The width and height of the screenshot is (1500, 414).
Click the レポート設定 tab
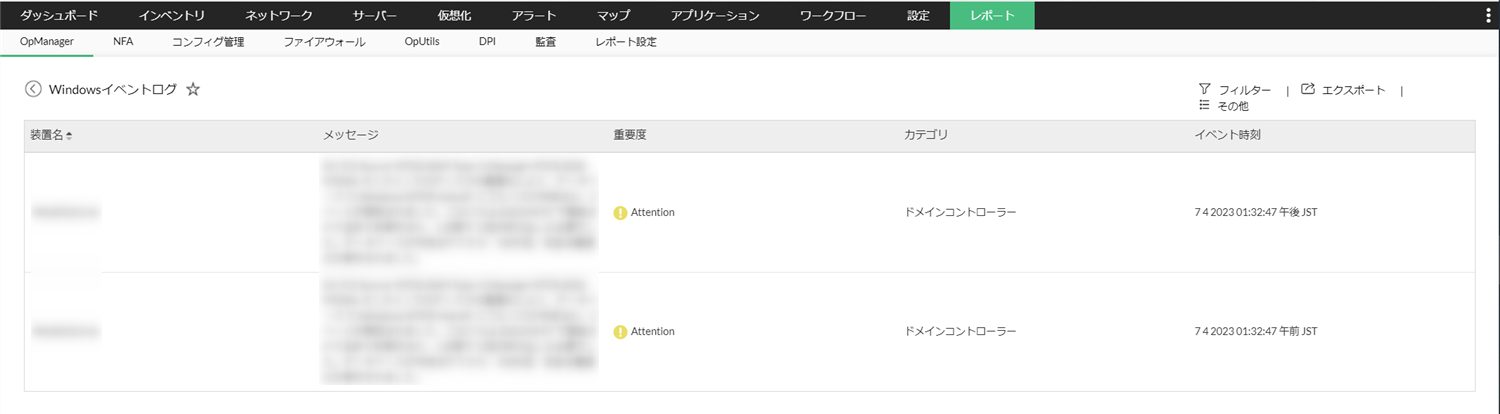(x=625, y=42)
